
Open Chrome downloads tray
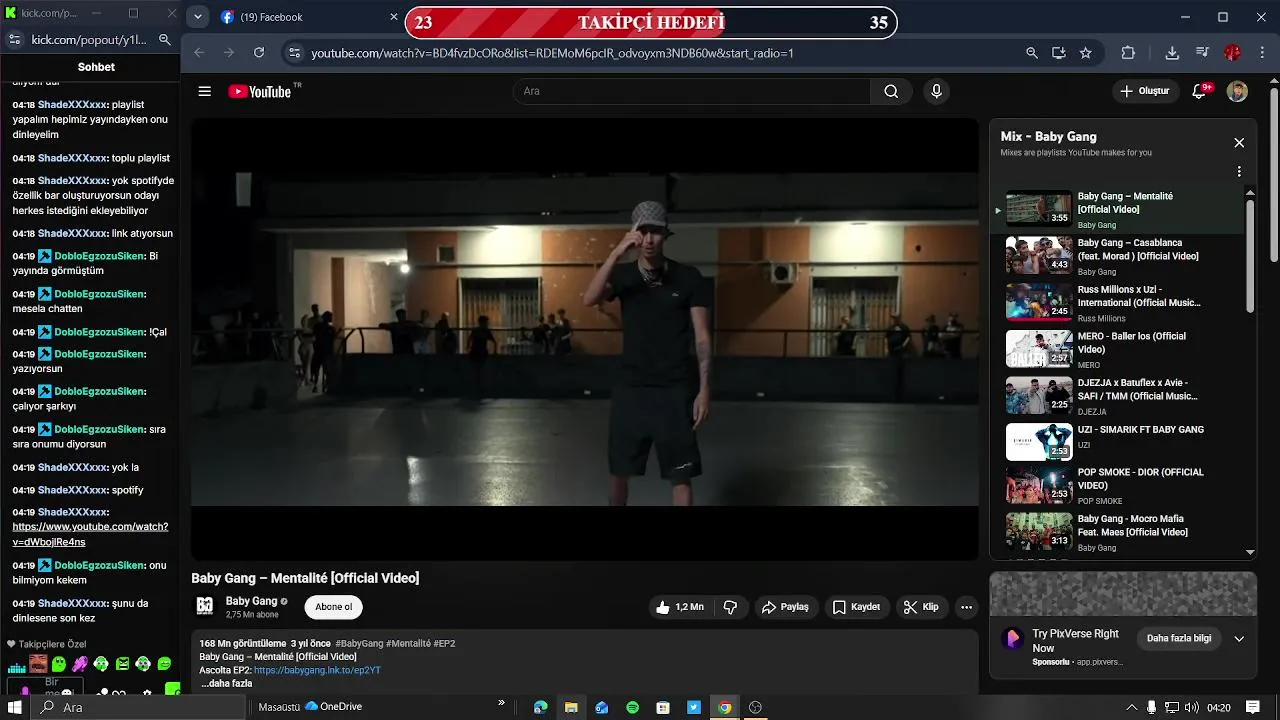[1172, 53]
